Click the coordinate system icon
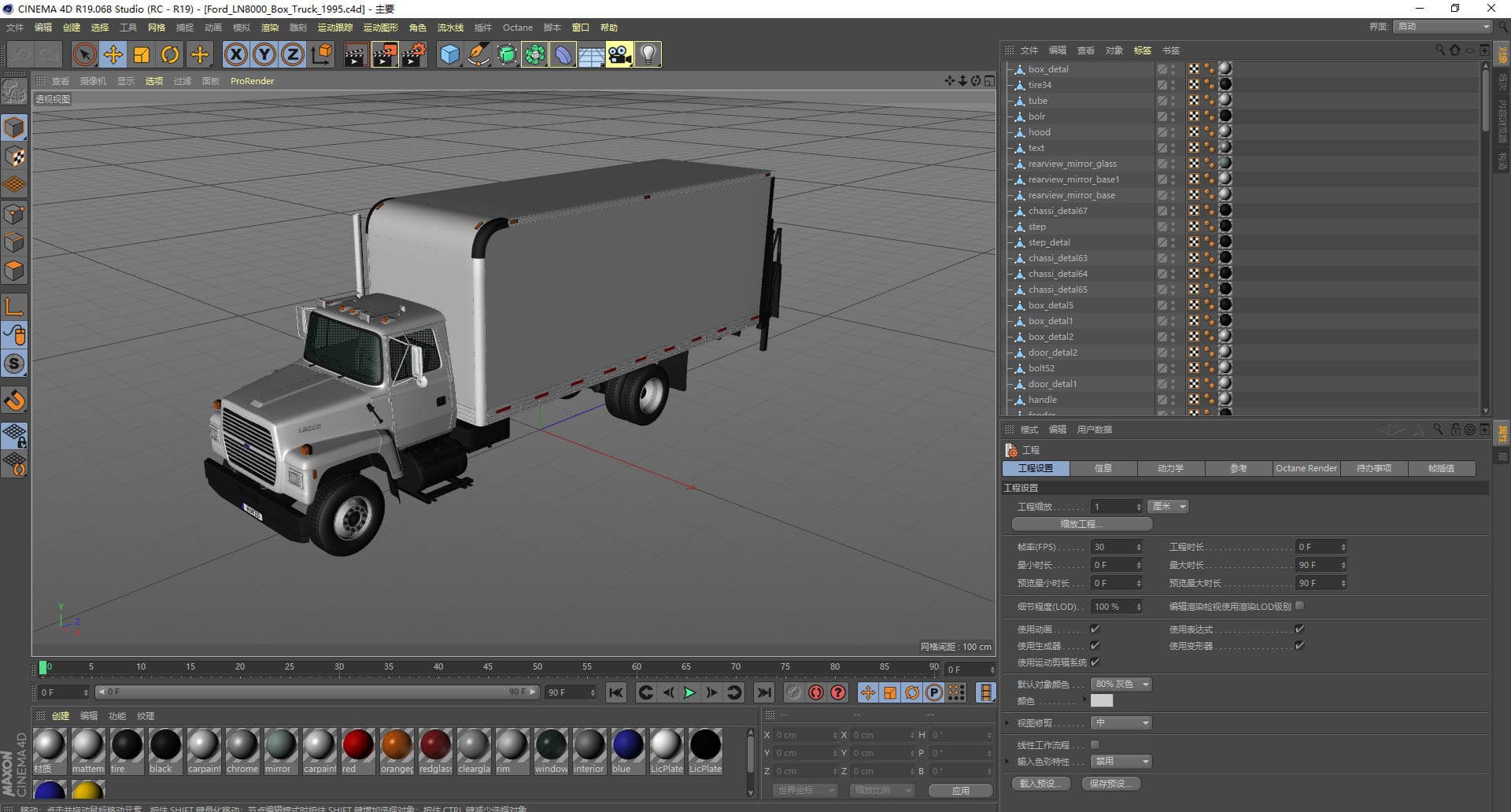1511x812 pixels. (322, 54)
